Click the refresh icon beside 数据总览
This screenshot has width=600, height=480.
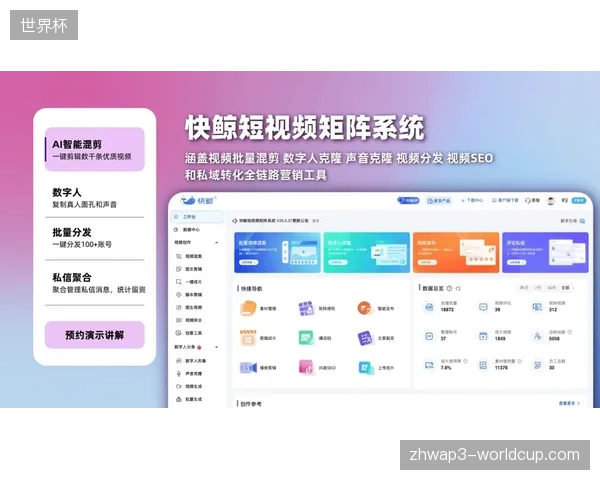tap(458, 288)
